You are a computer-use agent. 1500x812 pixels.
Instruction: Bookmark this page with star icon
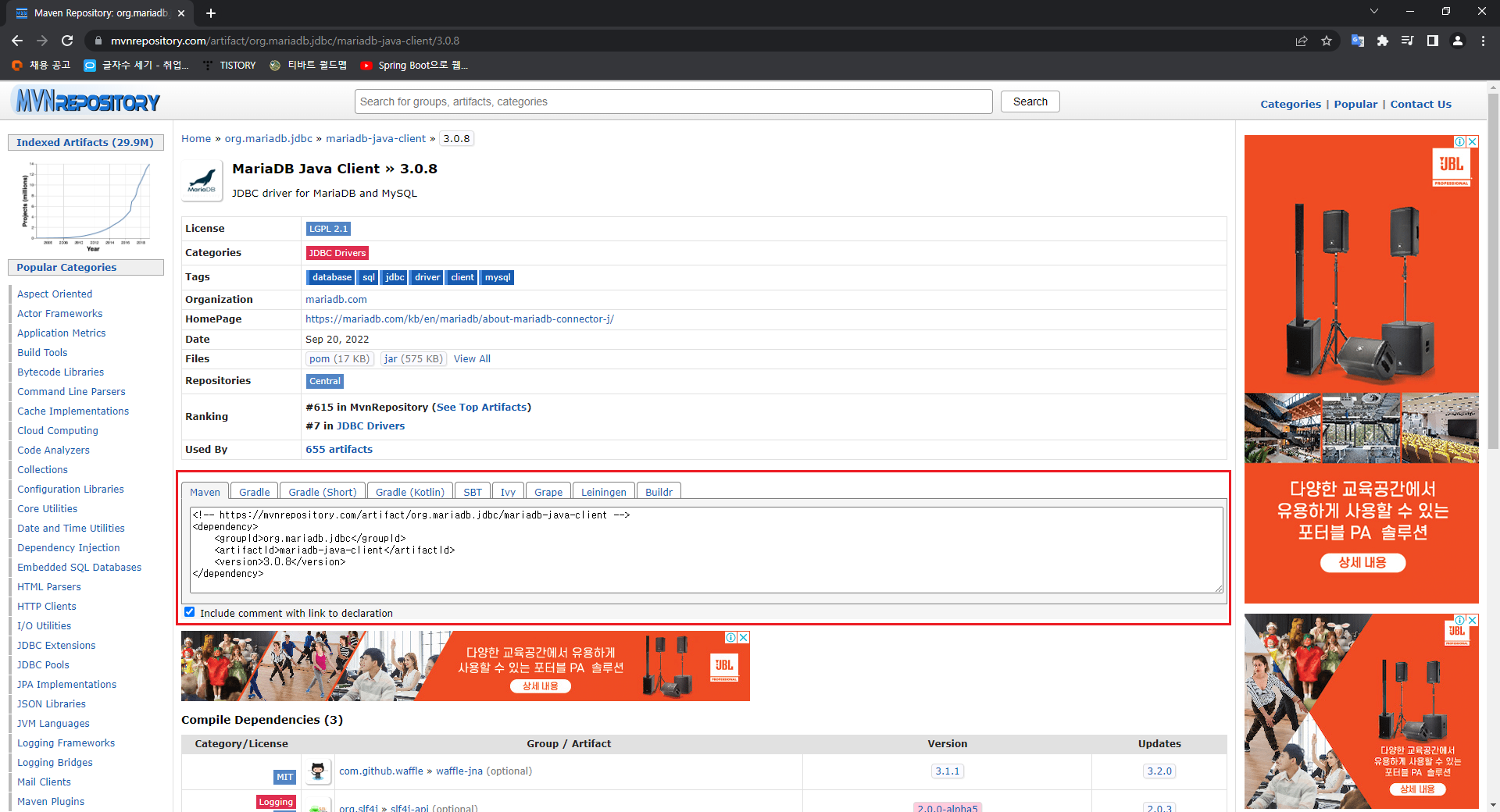(x=1327, y=41)
